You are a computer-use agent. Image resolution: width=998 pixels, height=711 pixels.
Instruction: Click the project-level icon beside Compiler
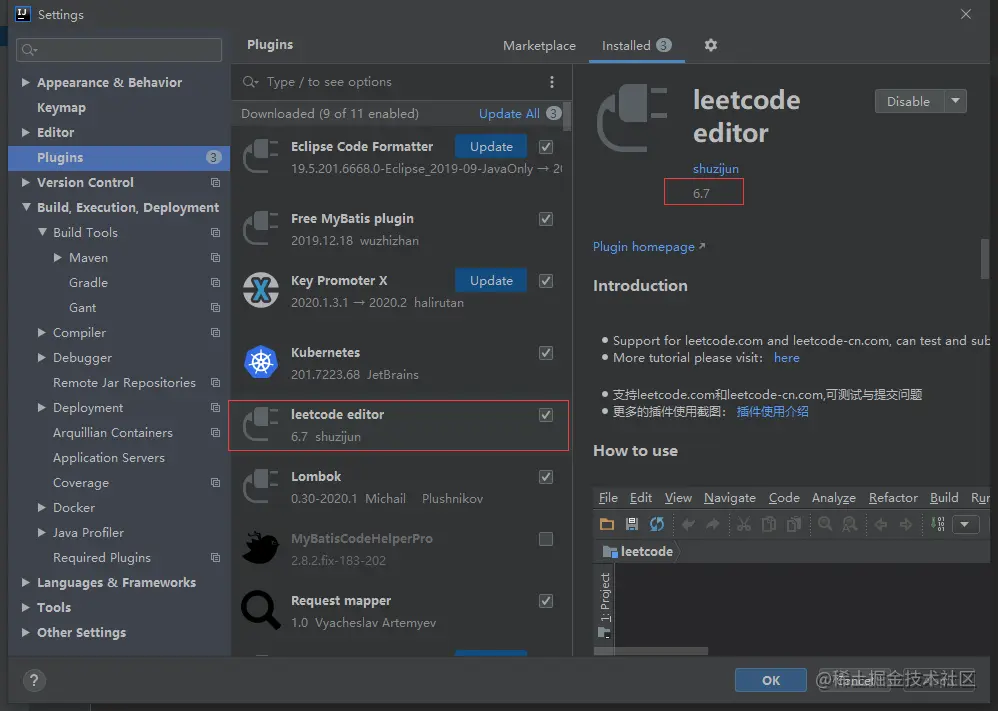pos(215,333)
